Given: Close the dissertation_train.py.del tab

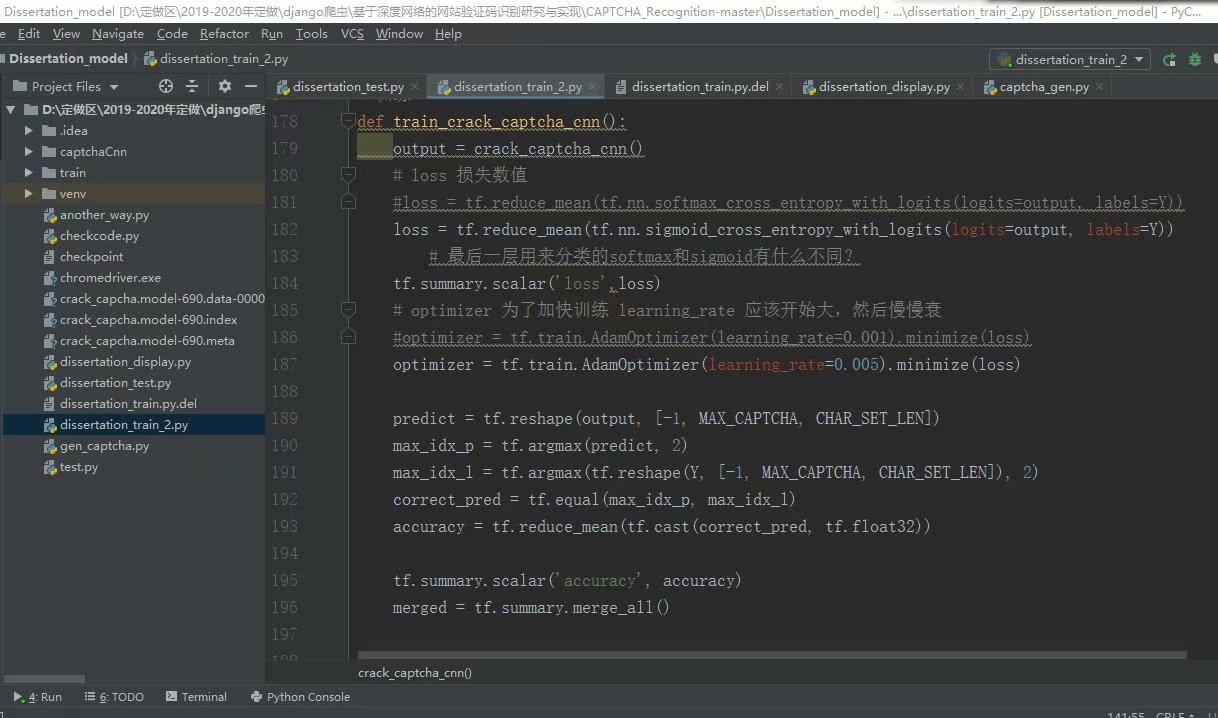Looking at the screenshot, I should point(779,87).
